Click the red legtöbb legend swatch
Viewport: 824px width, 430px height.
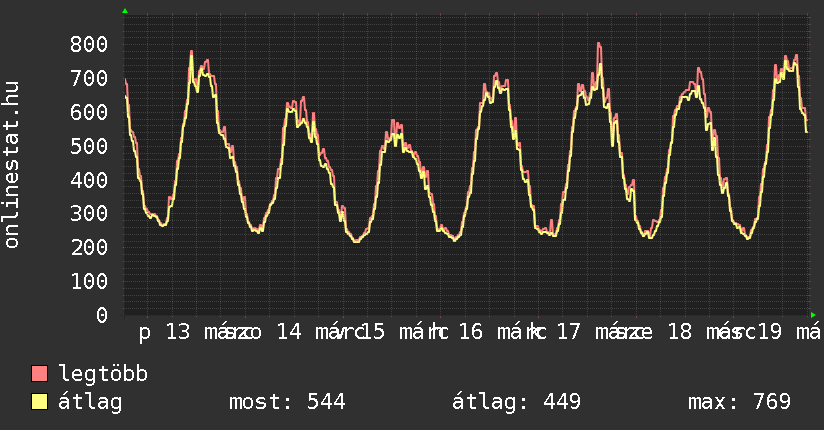pos(39,375)
